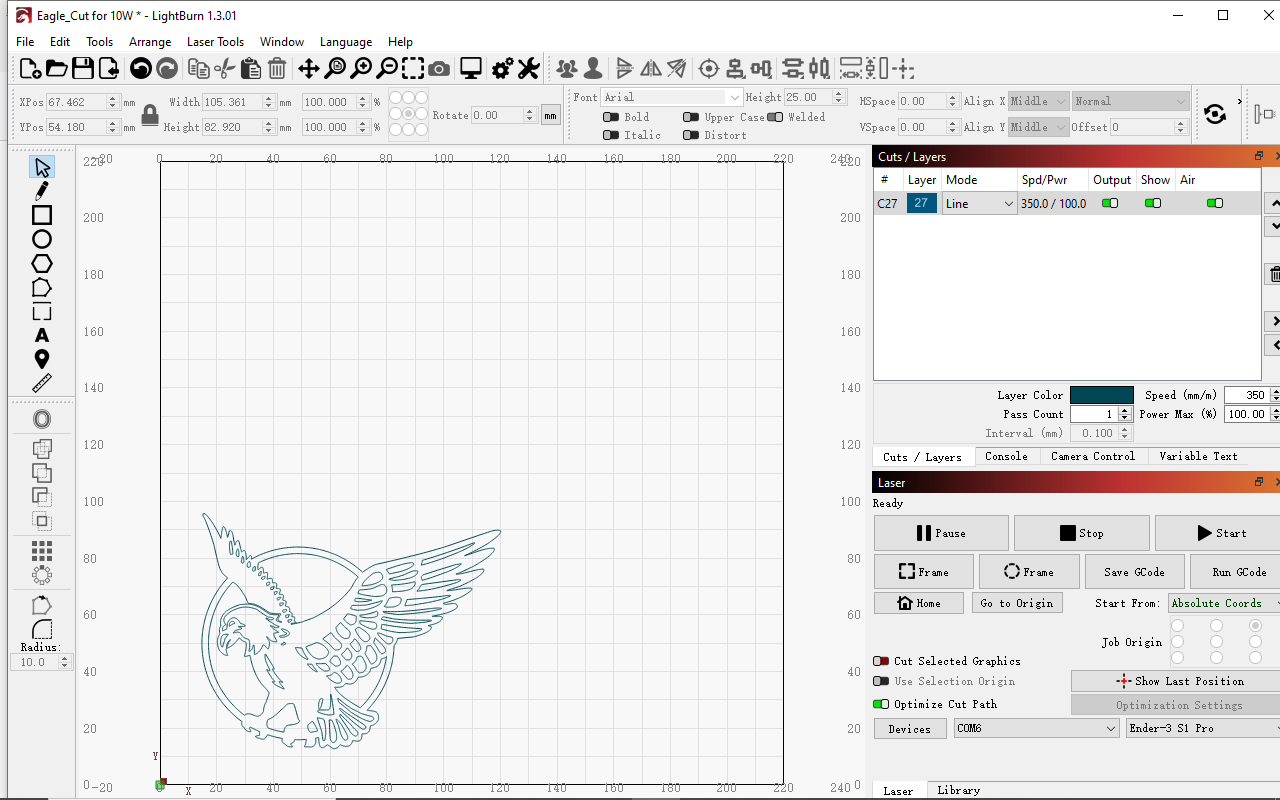Zoom in on the workspace
1280x800 pixels.
361,69
